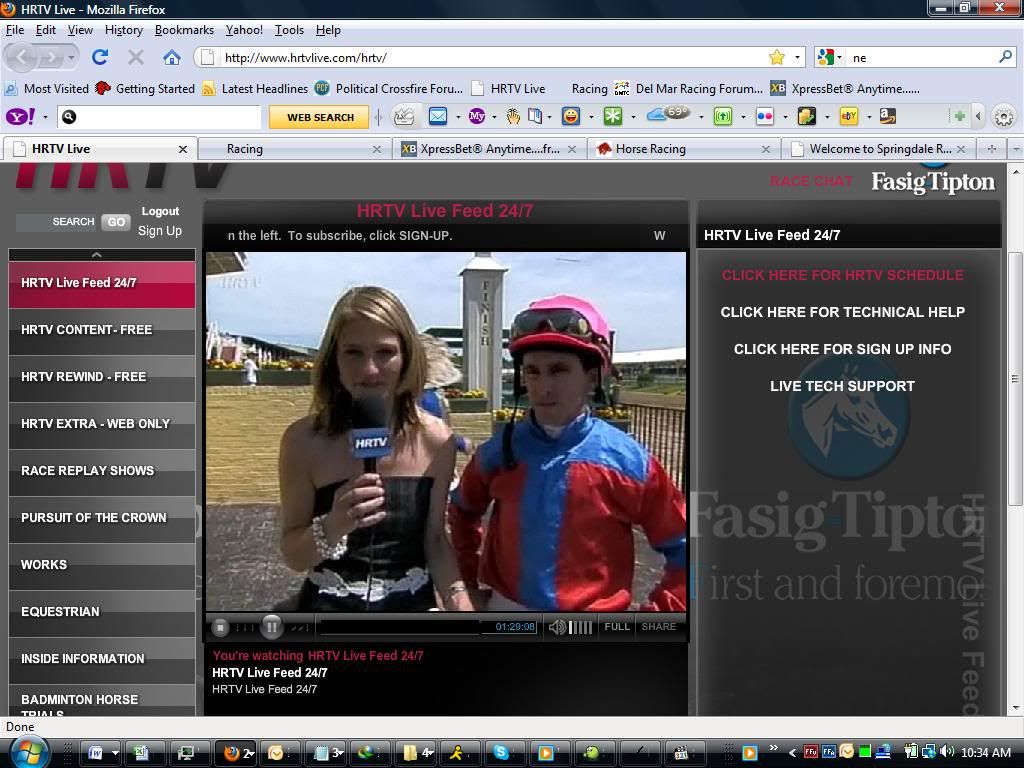This screenshot has height=768, width=1024.
Task: Select HRTV REWIND - FREE in sidebar
Action: (x=102, y=377)
